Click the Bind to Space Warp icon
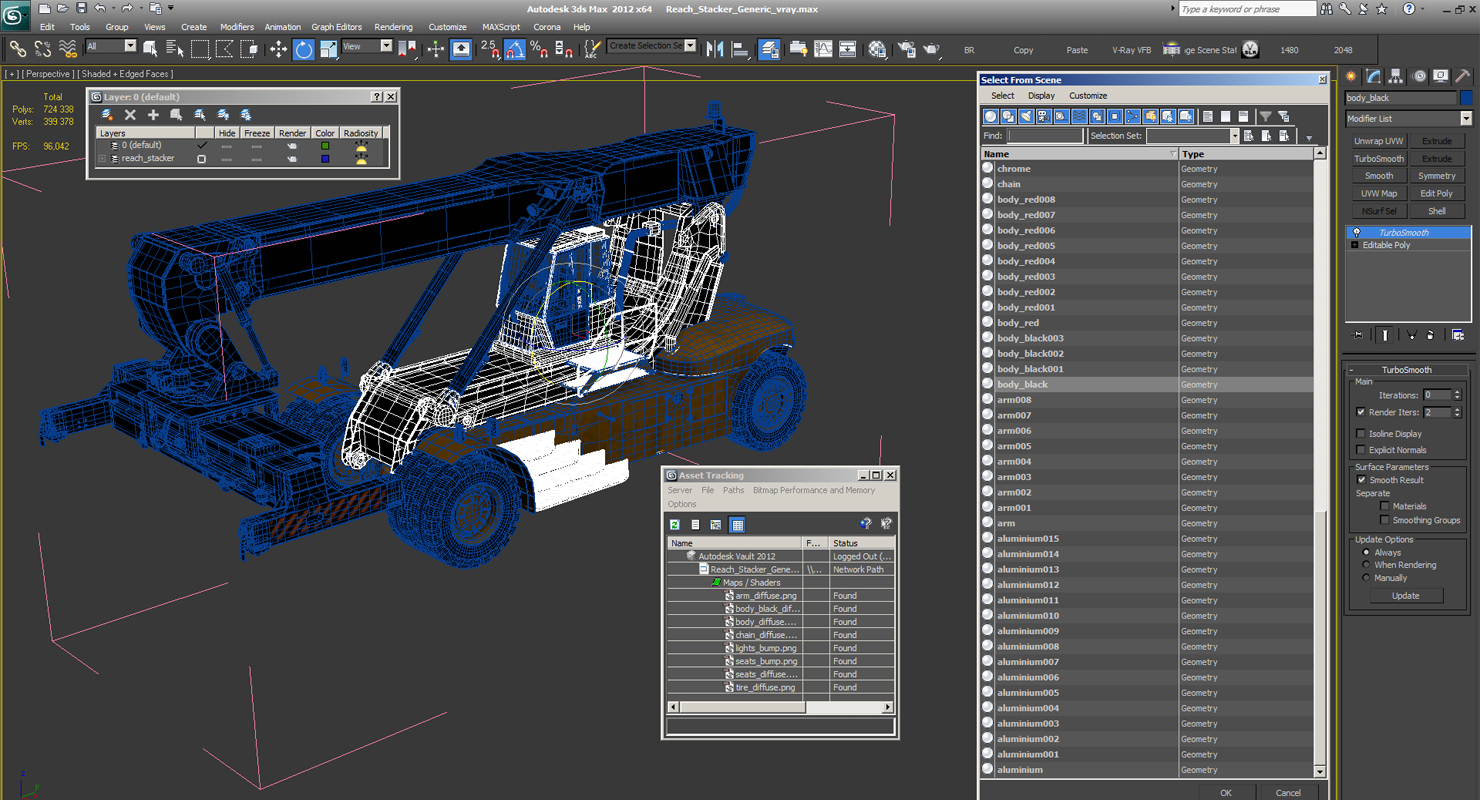The image size is (1480, 800). pos(68,48)
